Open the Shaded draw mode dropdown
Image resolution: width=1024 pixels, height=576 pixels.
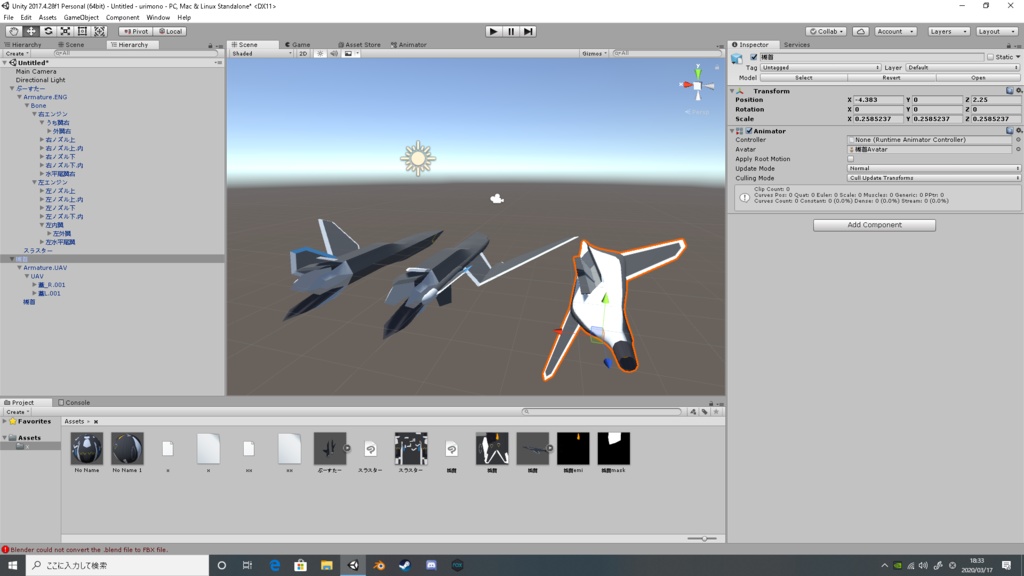261,54
